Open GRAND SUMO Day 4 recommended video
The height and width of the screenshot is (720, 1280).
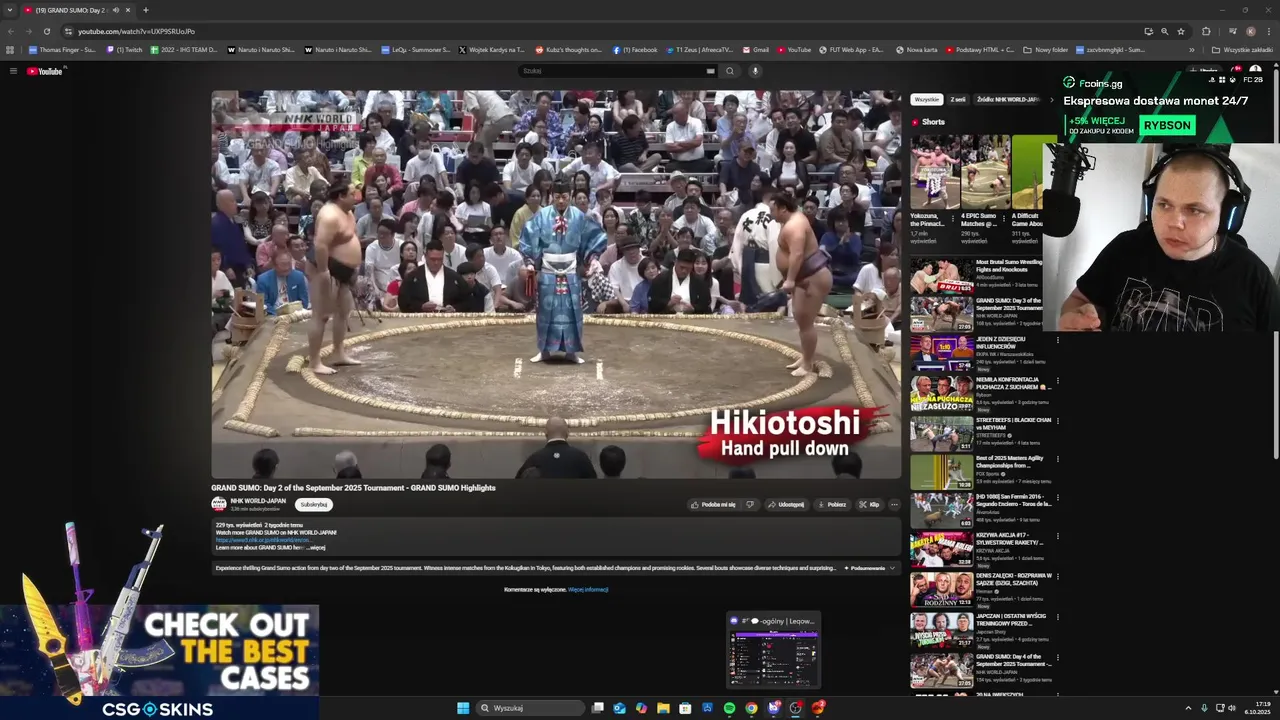tap(941, 670)
